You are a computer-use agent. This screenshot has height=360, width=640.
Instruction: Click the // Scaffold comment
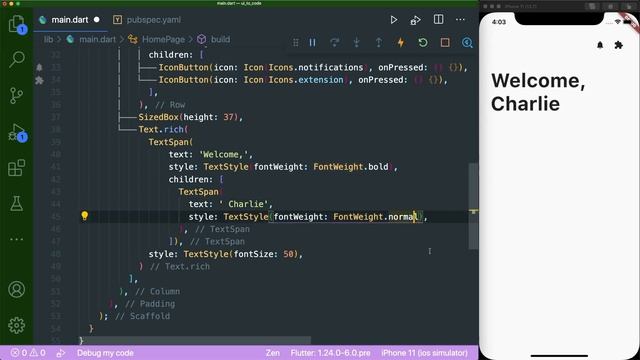pos(142,316)
